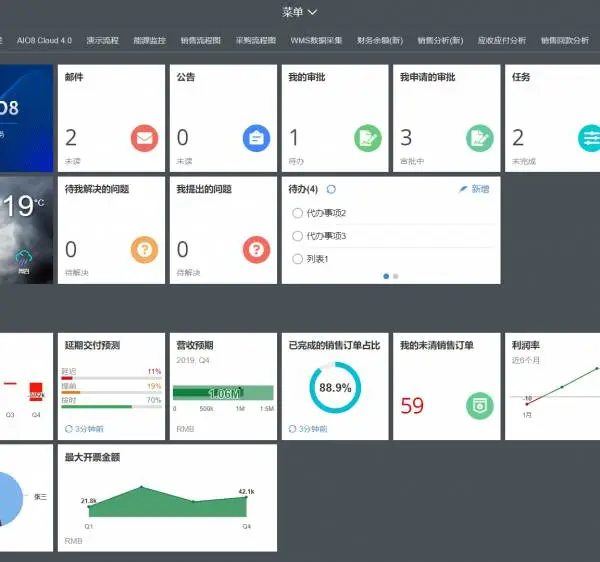Screen dimensions: 600x562
Task: Click the orange question mark icon
Action: pos(144,250)
